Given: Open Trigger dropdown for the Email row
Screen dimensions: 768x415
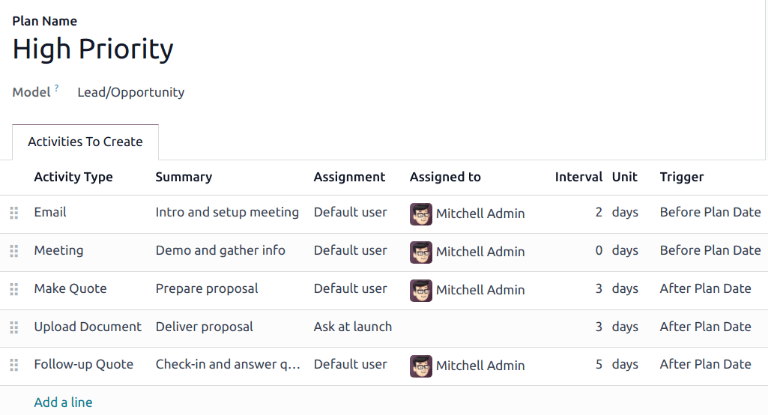Looking at the screenshot, I should click(x=710, y=213).
